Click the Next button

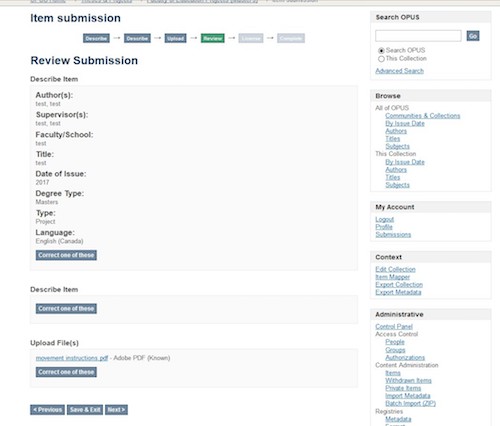[x=116, y=410]
